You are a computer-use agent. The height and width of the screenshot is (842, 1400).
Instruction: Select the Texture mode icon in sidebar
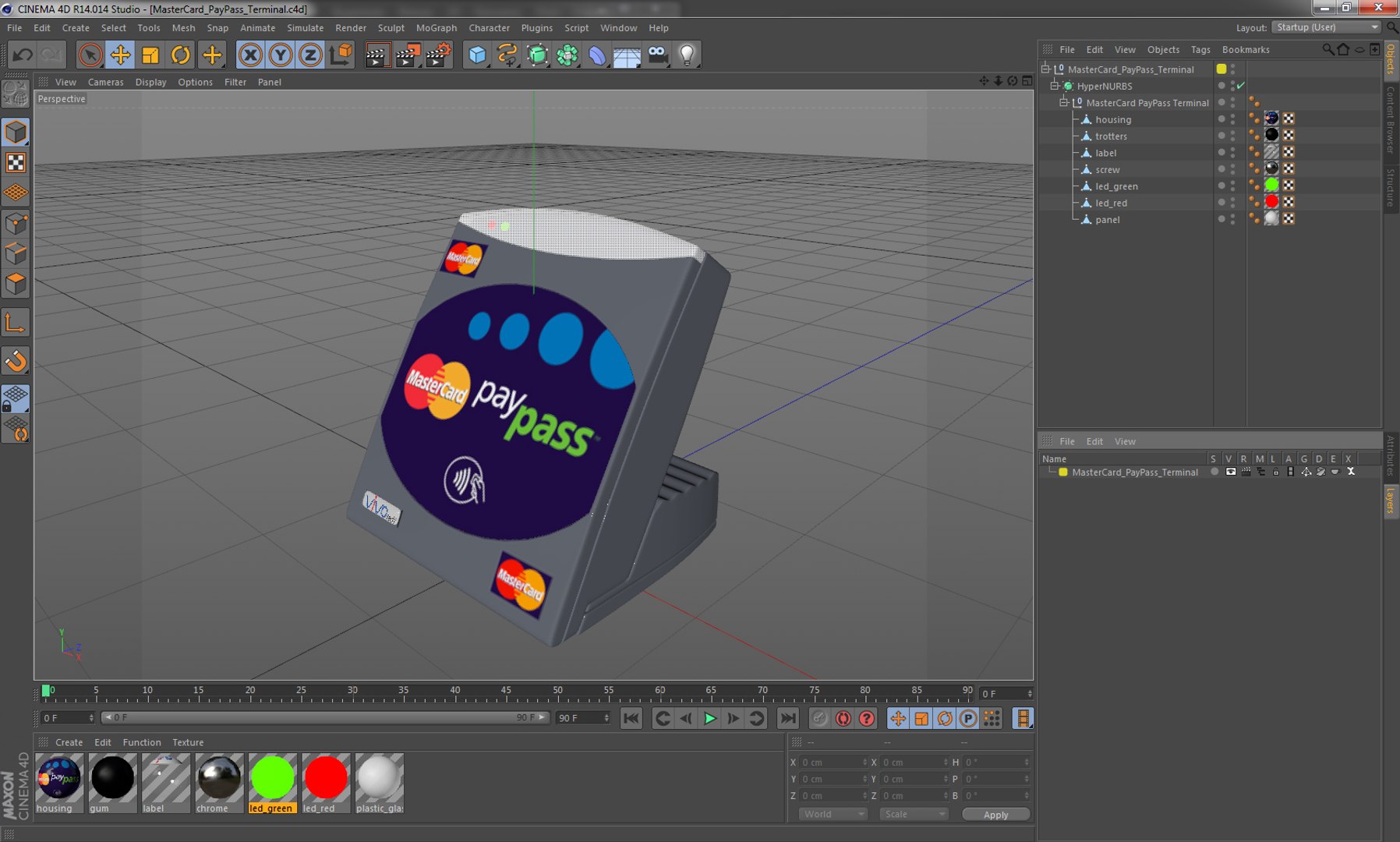[x=16, y=162]
